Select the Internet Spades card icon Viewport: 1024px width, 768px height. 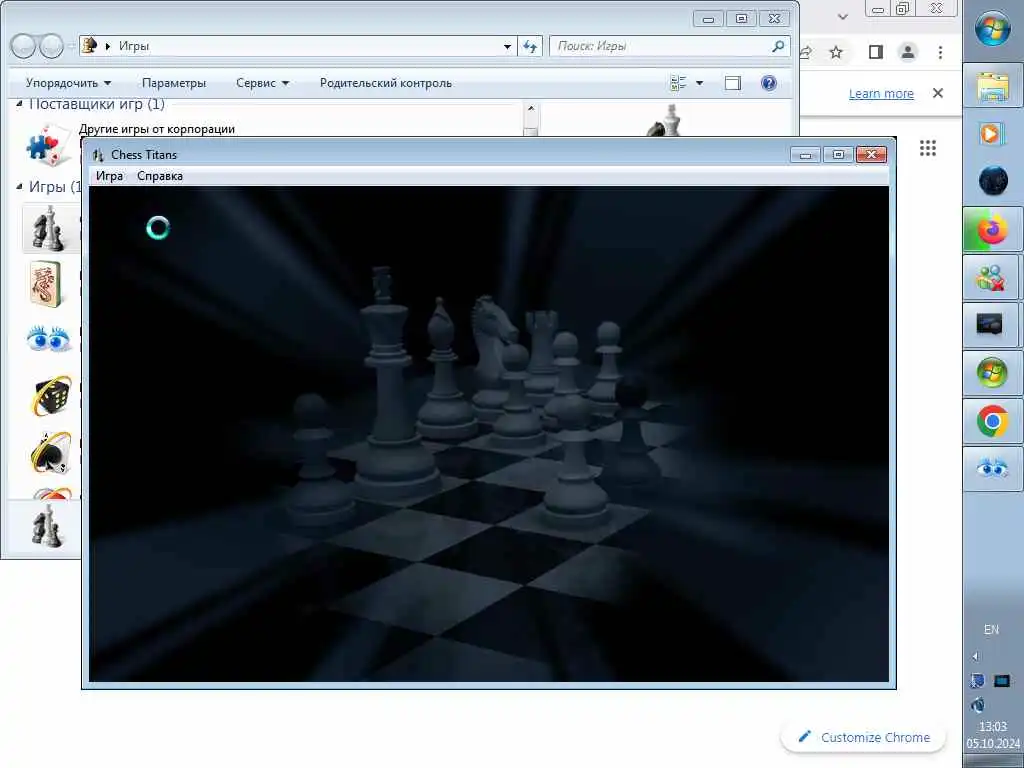pyautogui.click(x=51, y=452)
